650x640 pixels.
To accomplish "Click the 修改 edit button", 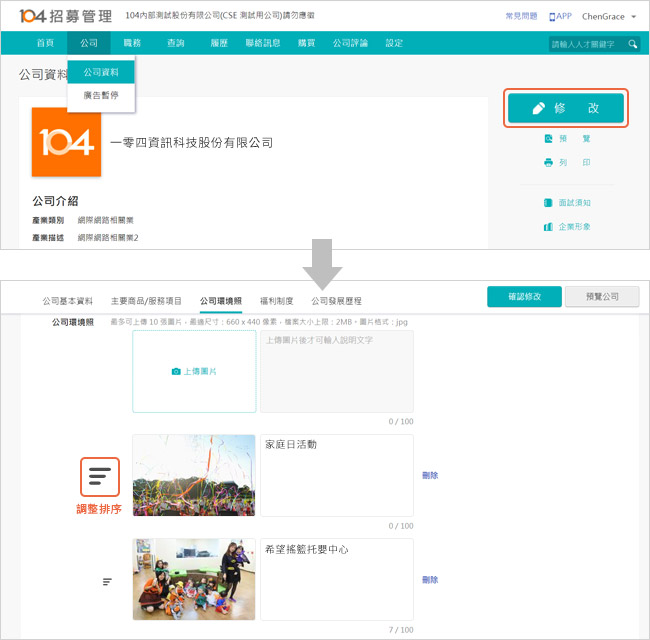I will [x=566, y=108].
